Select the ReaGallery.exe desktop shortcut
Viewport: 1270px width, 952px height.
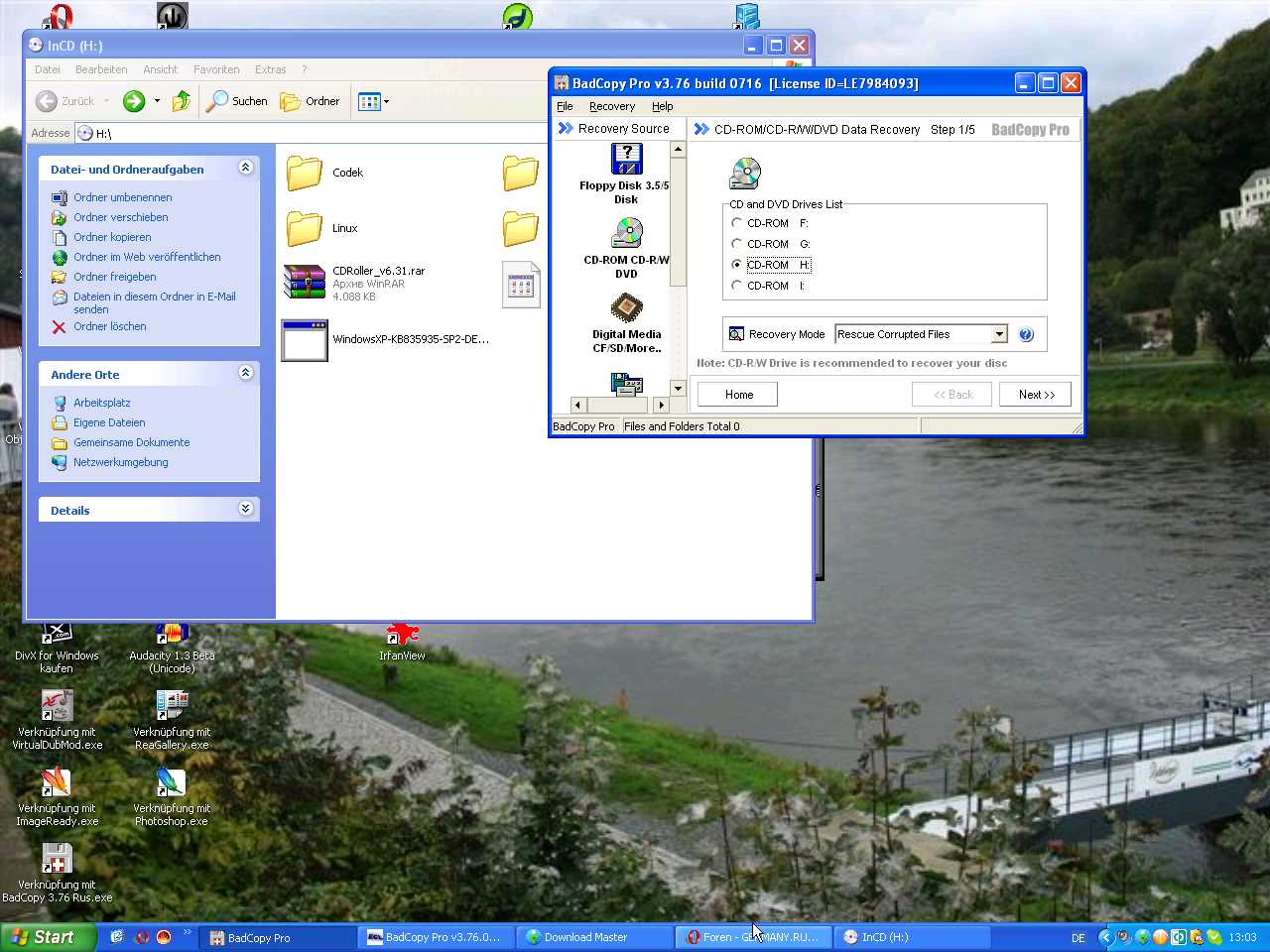coord(172,721)
